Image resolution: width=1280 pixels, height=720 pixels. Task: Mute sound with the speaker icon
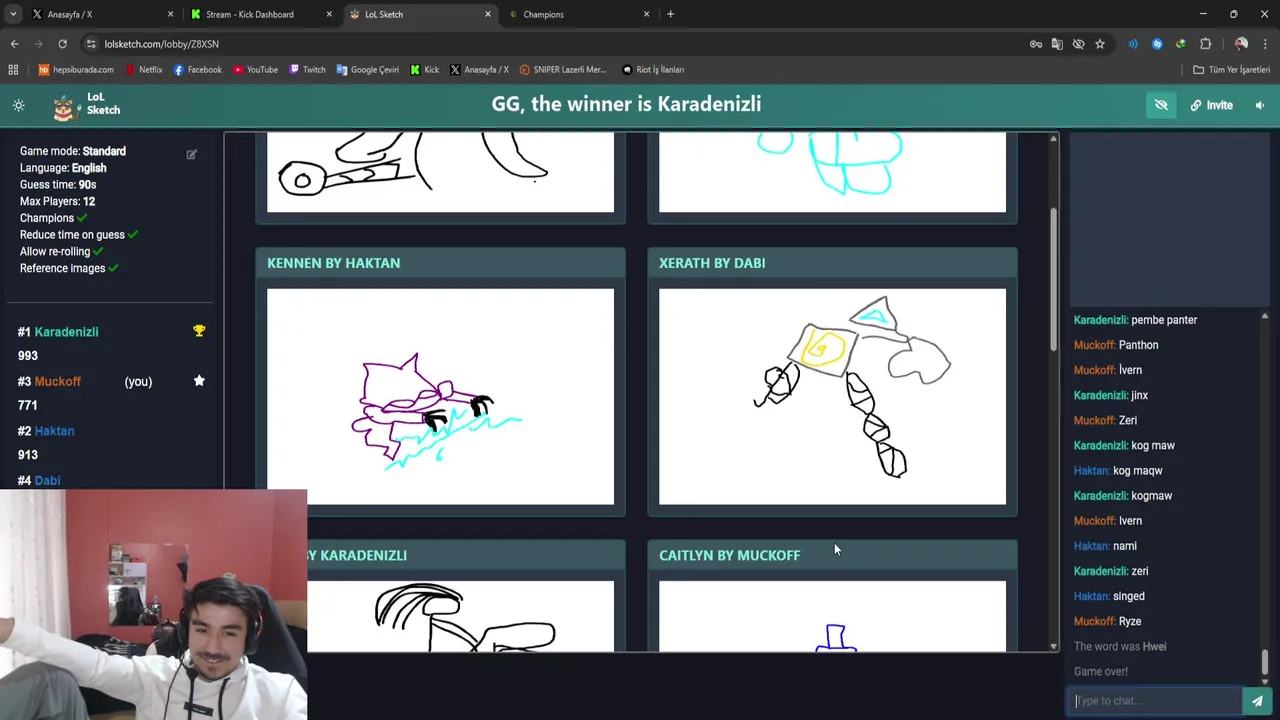click(x=1260, y=105)
